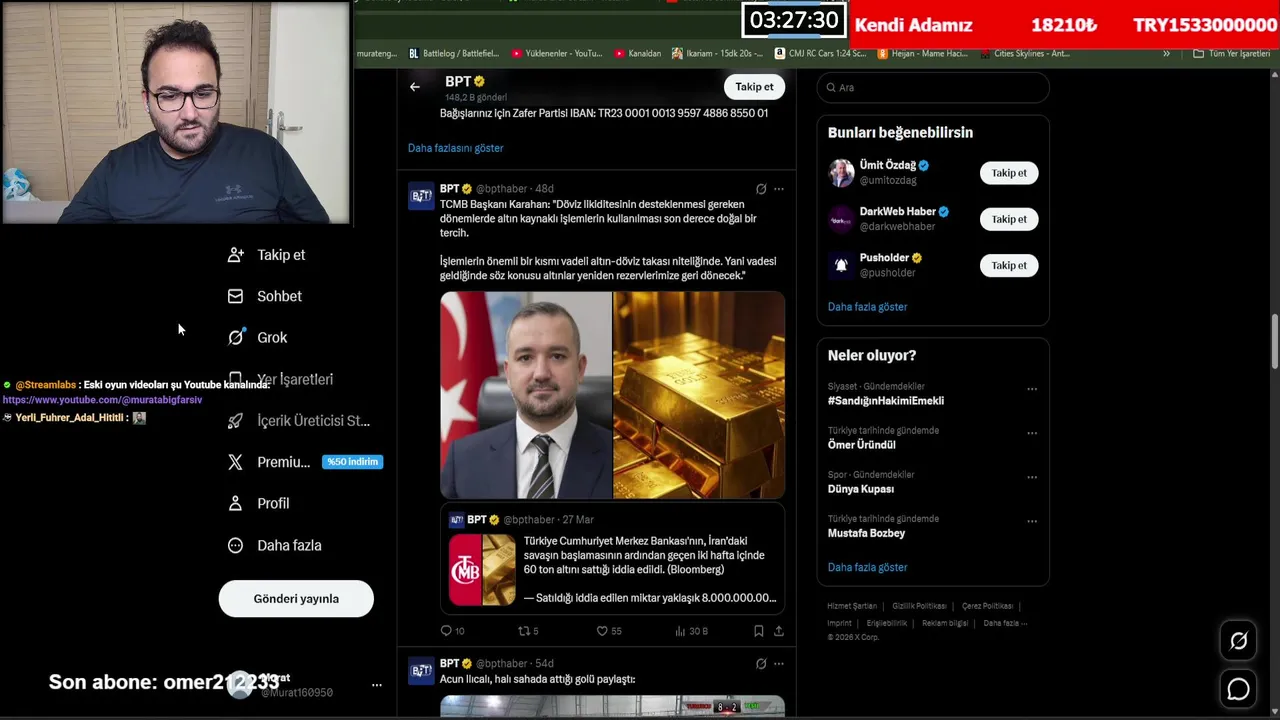Open quoted TCMB post thumbnail
Screen dimensions: 1280x720
coord(482,569)
